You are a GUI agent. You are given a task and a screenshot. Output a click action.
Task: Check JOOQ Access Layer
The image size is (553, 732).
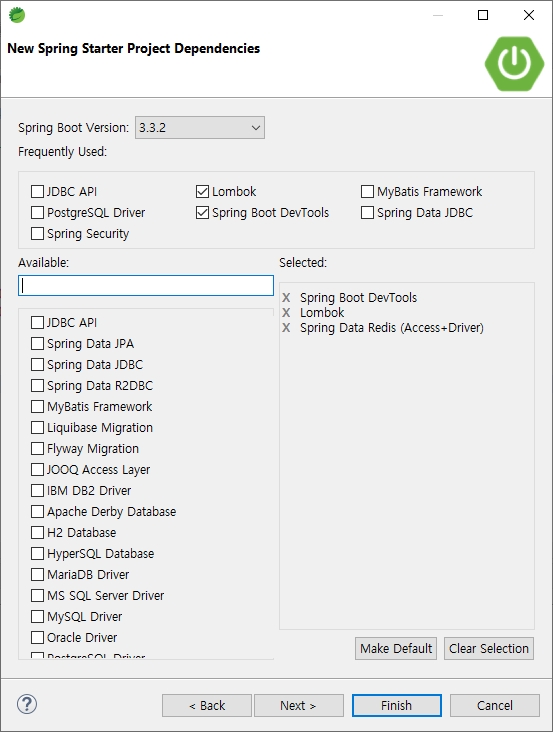pyautogui.click(x=37, y=470)
